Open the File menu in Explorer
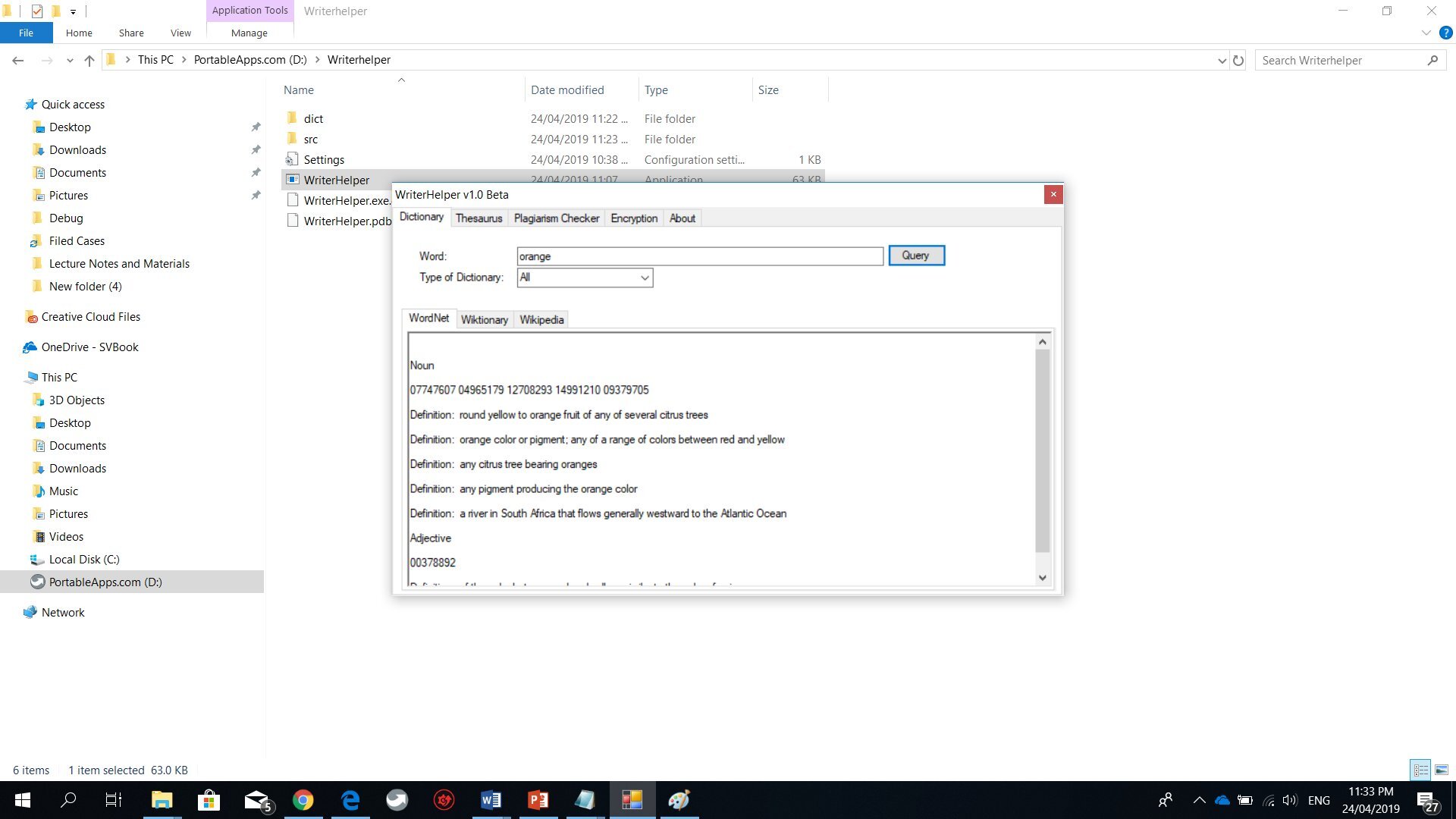The image size is (1456, 819). tap(26, 33)
